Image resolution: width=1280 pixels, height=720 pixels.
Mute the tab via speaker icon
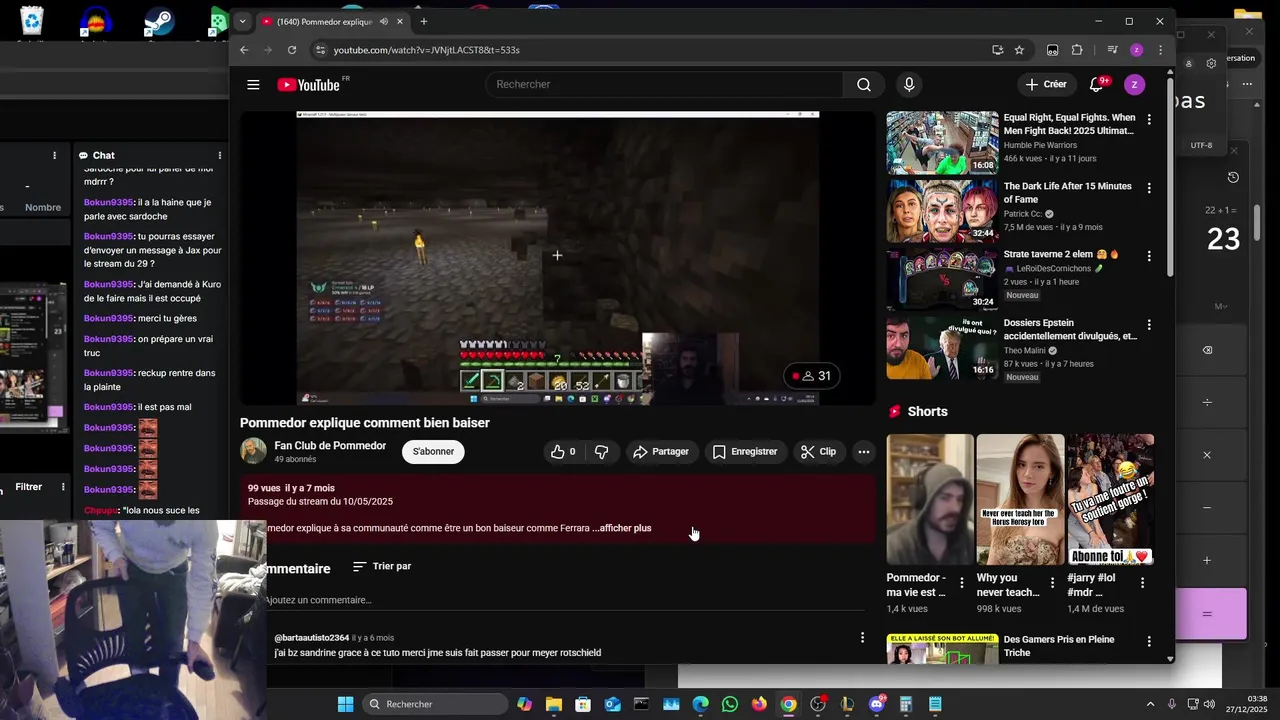tap(384, 21)
